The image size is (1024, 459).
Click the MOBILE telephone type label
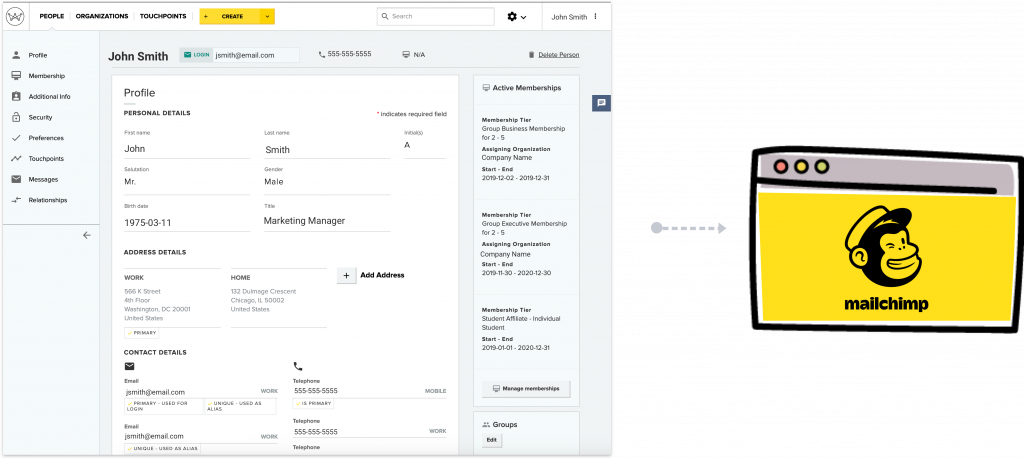point(436,391)
